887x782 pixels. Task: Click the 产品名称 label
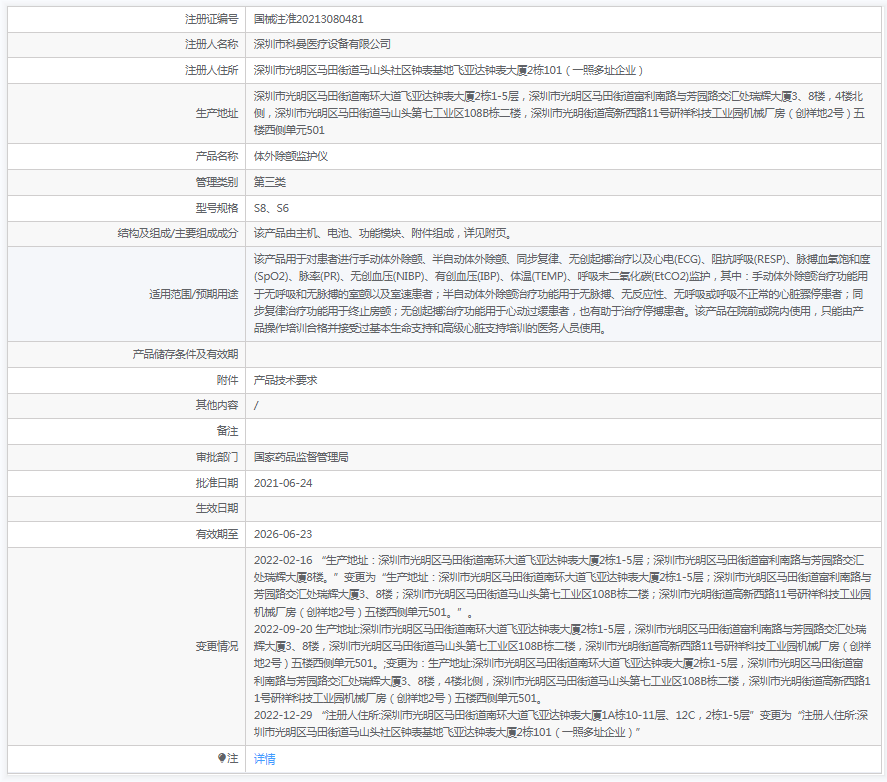[x=217, y=156]
